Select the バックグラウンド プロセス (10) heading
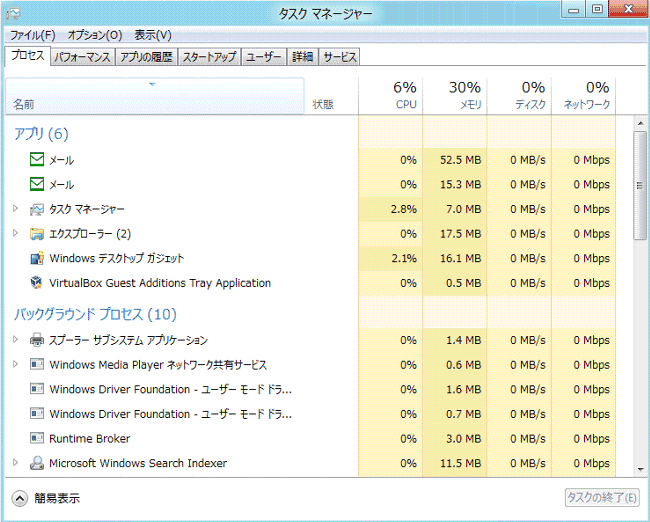Image resolution: width=650 pixels, height=522 pixels. 95,314
